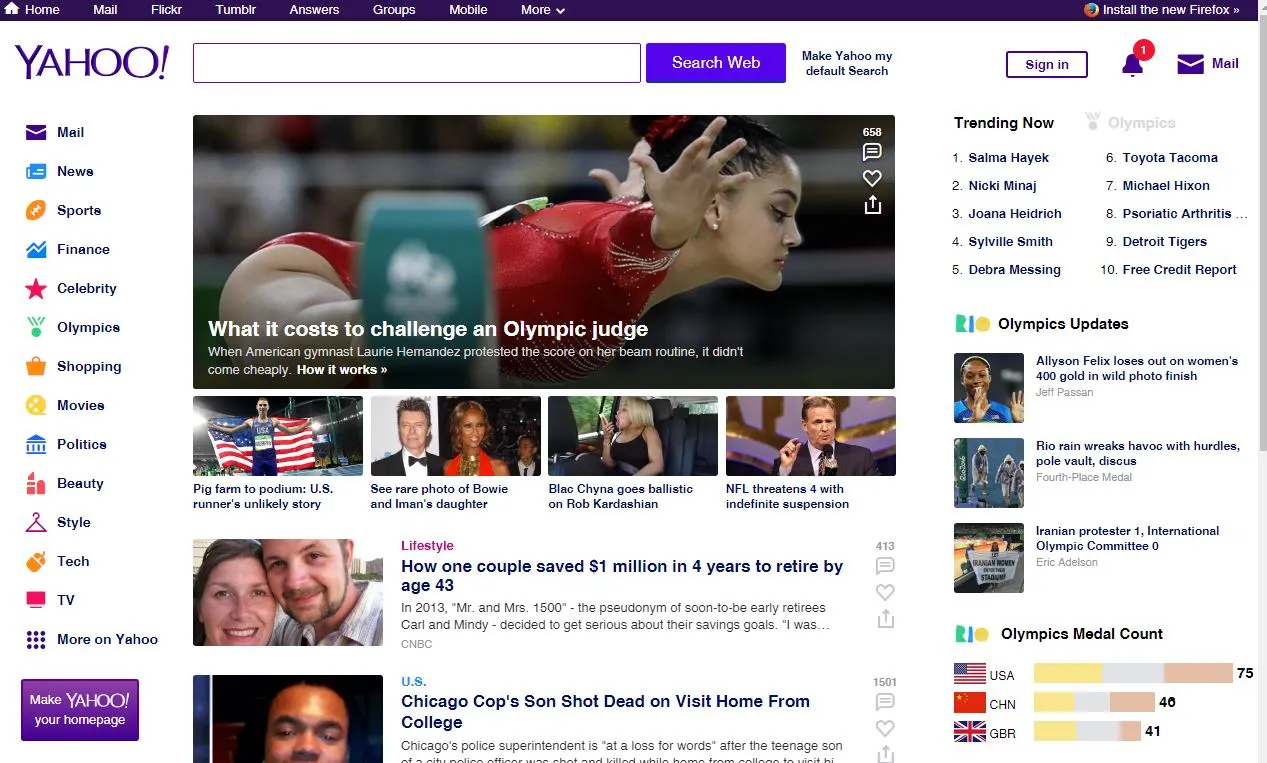
Task: Click Make Yahoo your homepage button
Action: point(80,710)
